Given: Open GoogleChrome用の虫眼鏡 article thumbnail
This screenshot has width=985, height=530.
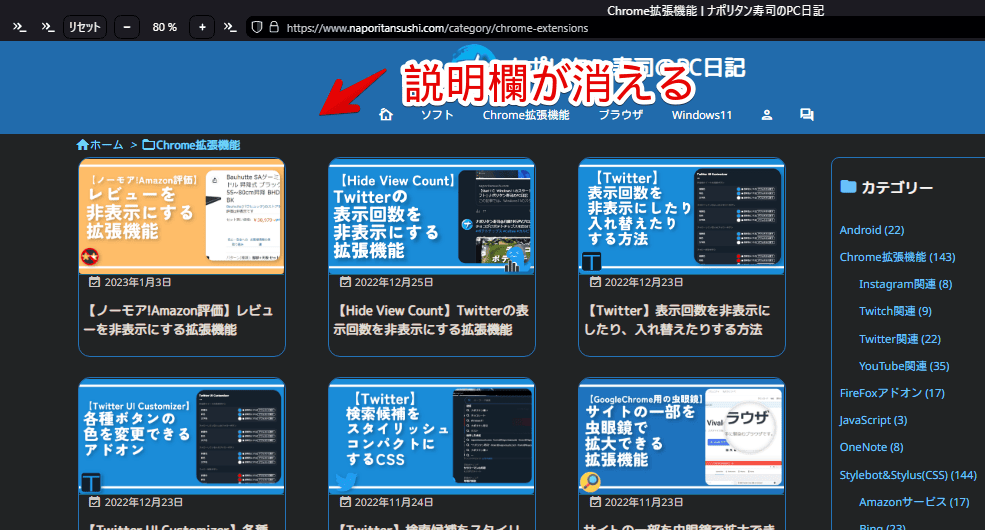Looking at the screenshot, I should click(x=682, y=436).
